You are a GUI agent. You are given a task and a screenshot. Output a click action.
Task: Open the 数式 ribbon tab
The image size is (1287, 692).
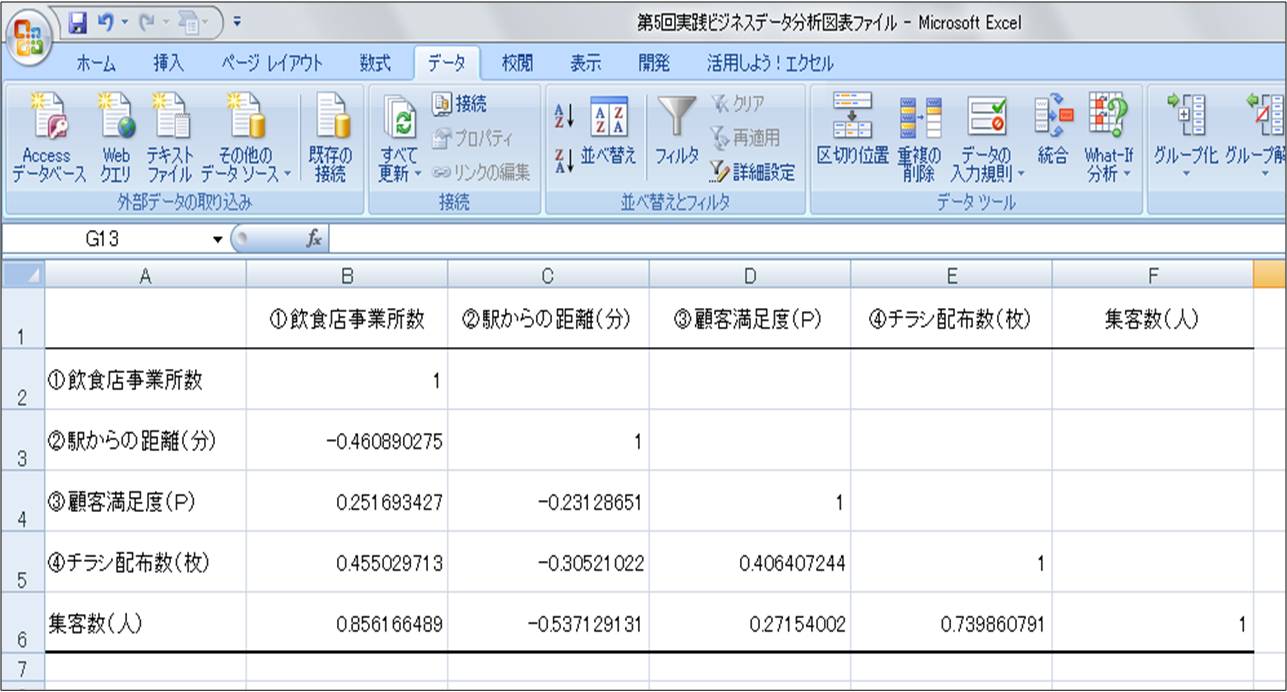(x=375, y=63)
